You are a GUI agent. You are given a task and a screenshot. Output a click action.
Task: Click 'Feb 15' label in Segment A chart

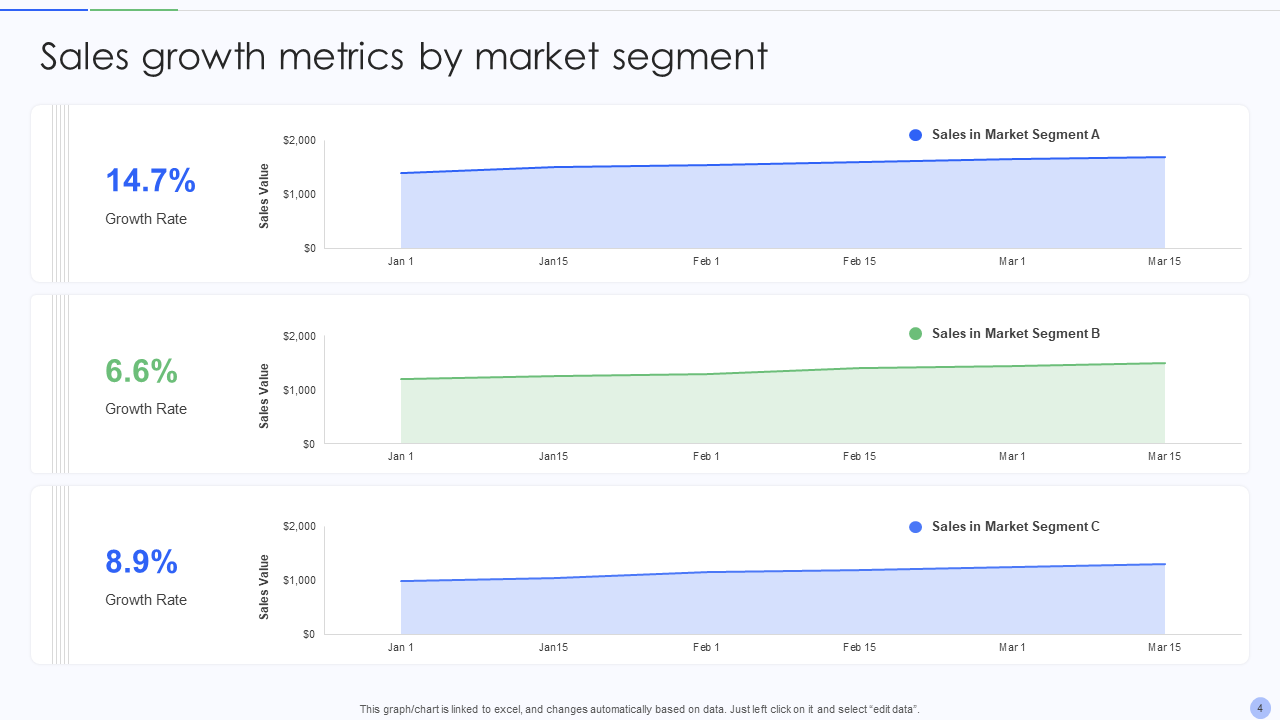859,262
